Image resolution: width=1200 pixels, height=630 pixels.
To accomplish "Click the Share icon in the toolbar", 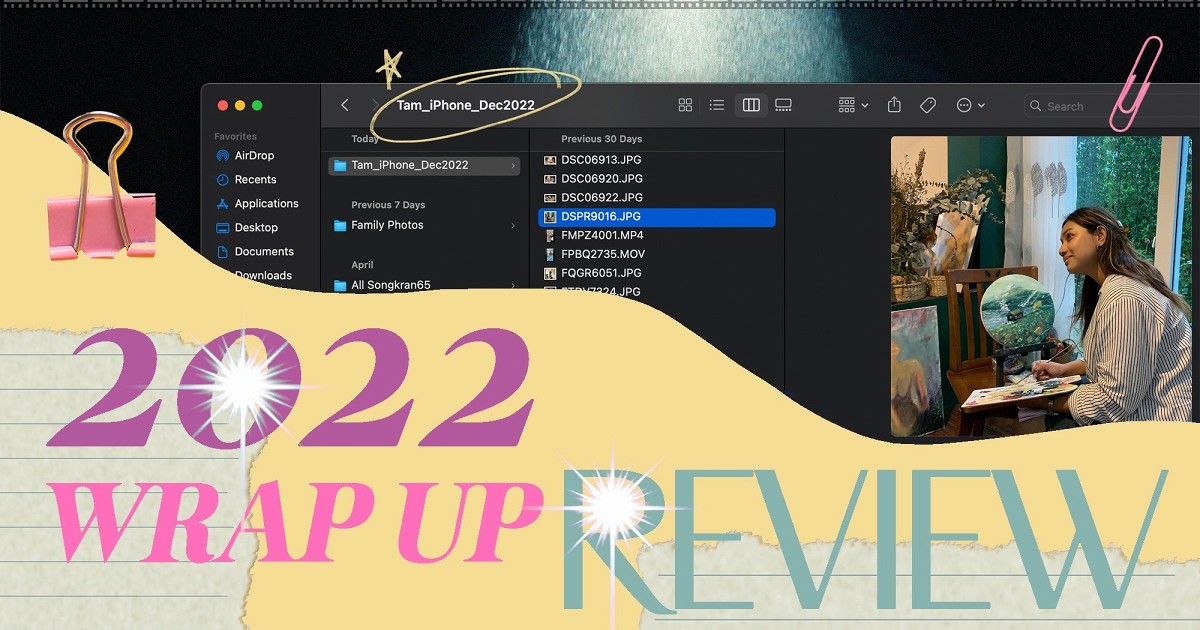I will [x=893, y=105].
